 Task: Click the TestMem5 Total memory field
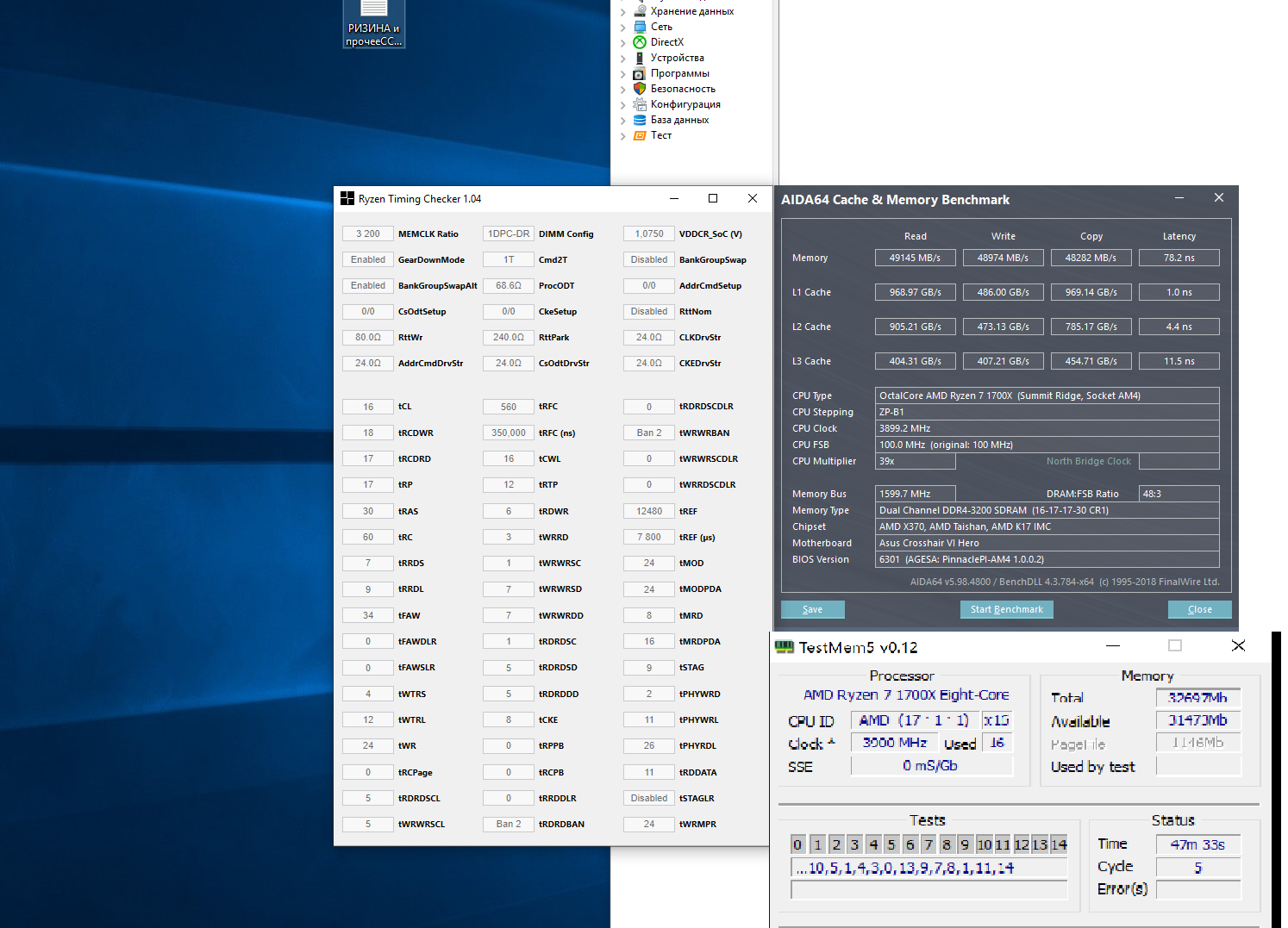tap(1198, 697)
